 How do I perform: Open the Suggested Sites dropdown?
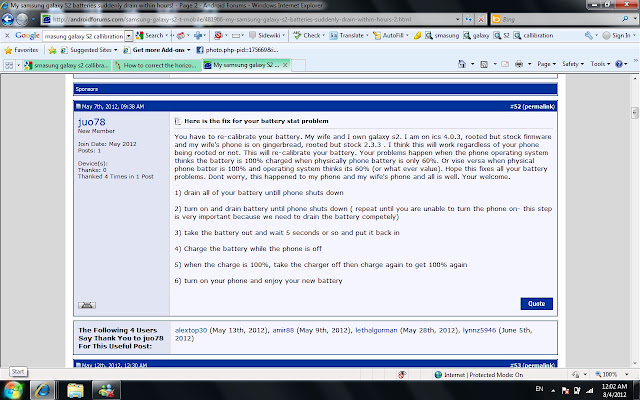click(x=89, y=50)
